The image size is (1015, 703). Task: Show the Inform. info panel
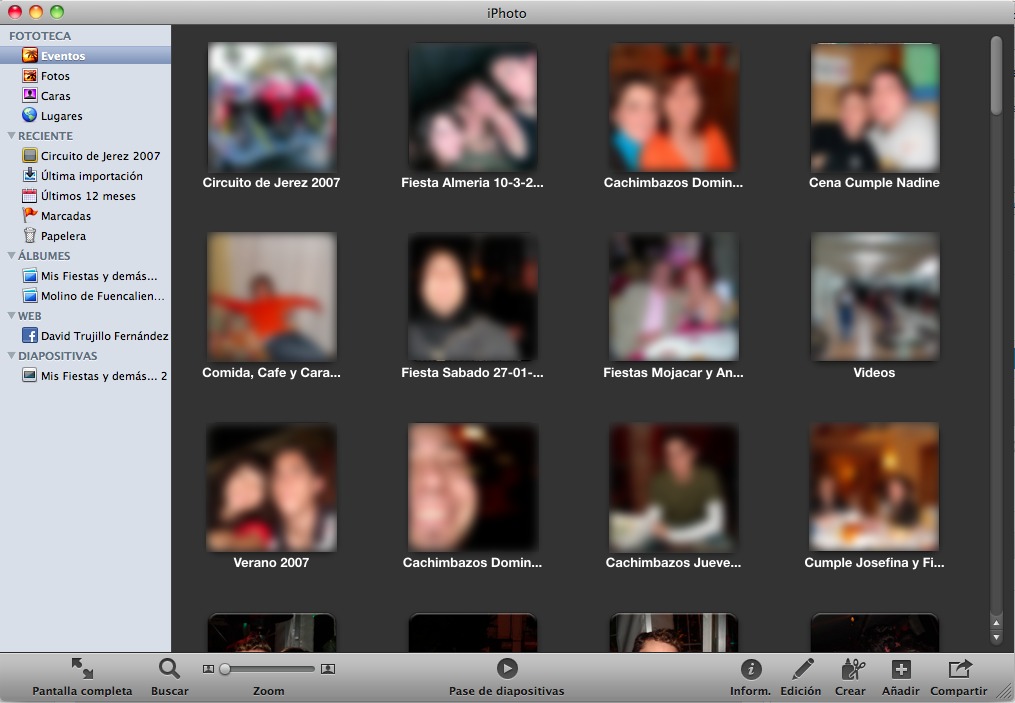[751, 669]
